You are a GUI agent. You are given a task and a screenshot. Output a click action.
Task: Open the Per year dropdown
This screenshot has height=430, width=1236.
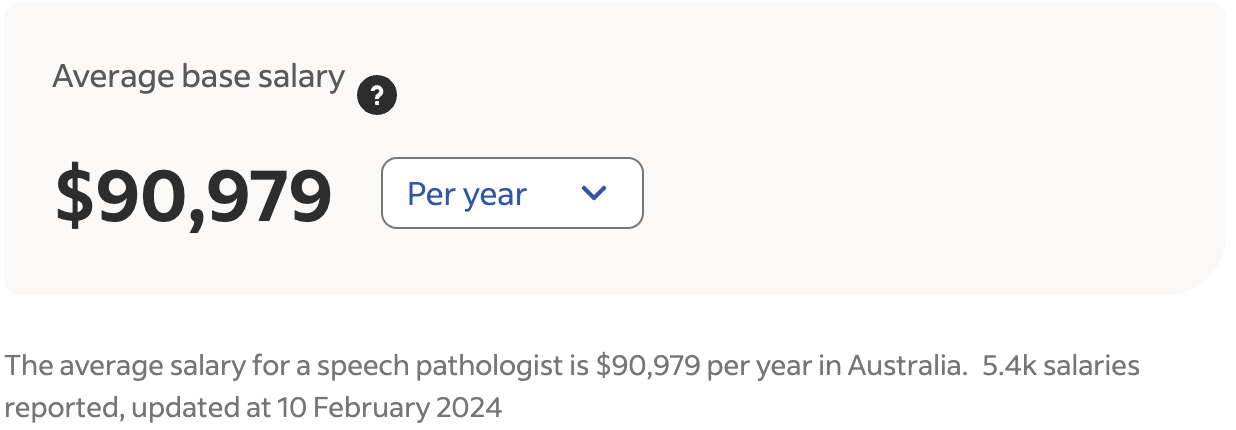coord(512,193)
